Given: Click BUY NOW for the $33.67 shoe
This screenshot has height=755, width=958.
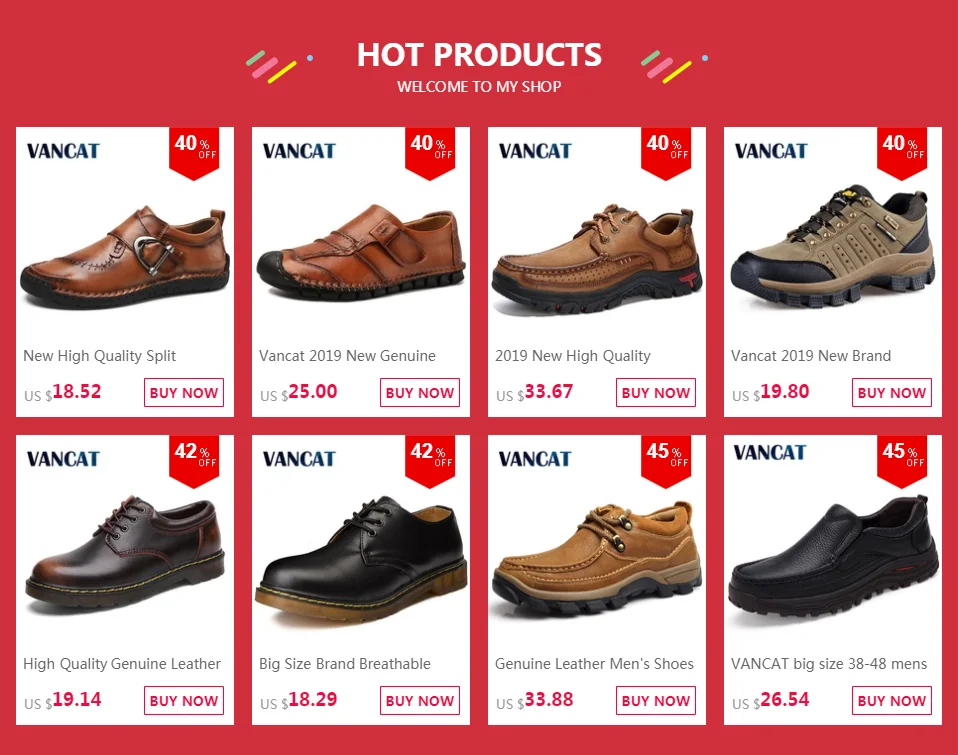Looking at the screenshot, I should 656,393.
